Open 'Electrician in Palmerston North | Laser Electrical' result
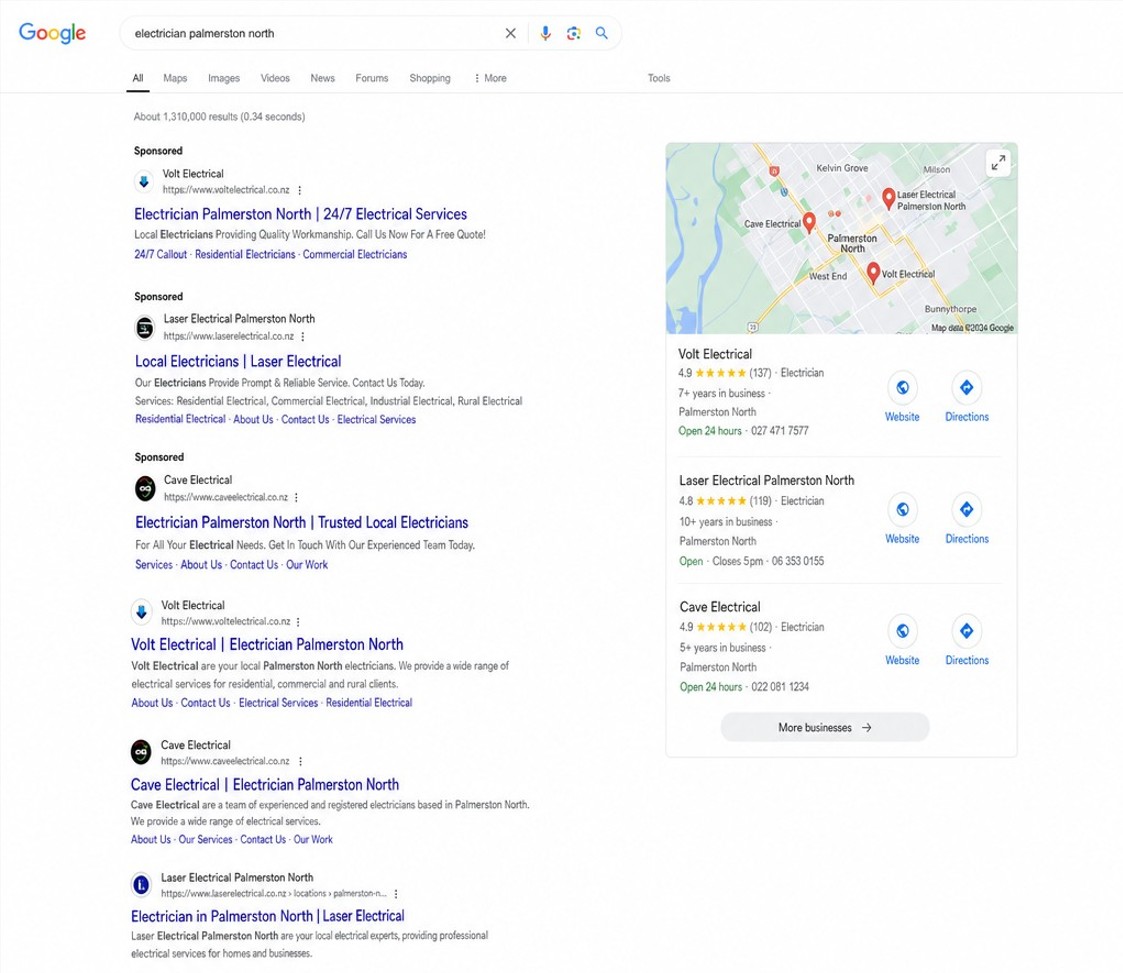This screenshot has height=973, width=1123. [268, 916]
